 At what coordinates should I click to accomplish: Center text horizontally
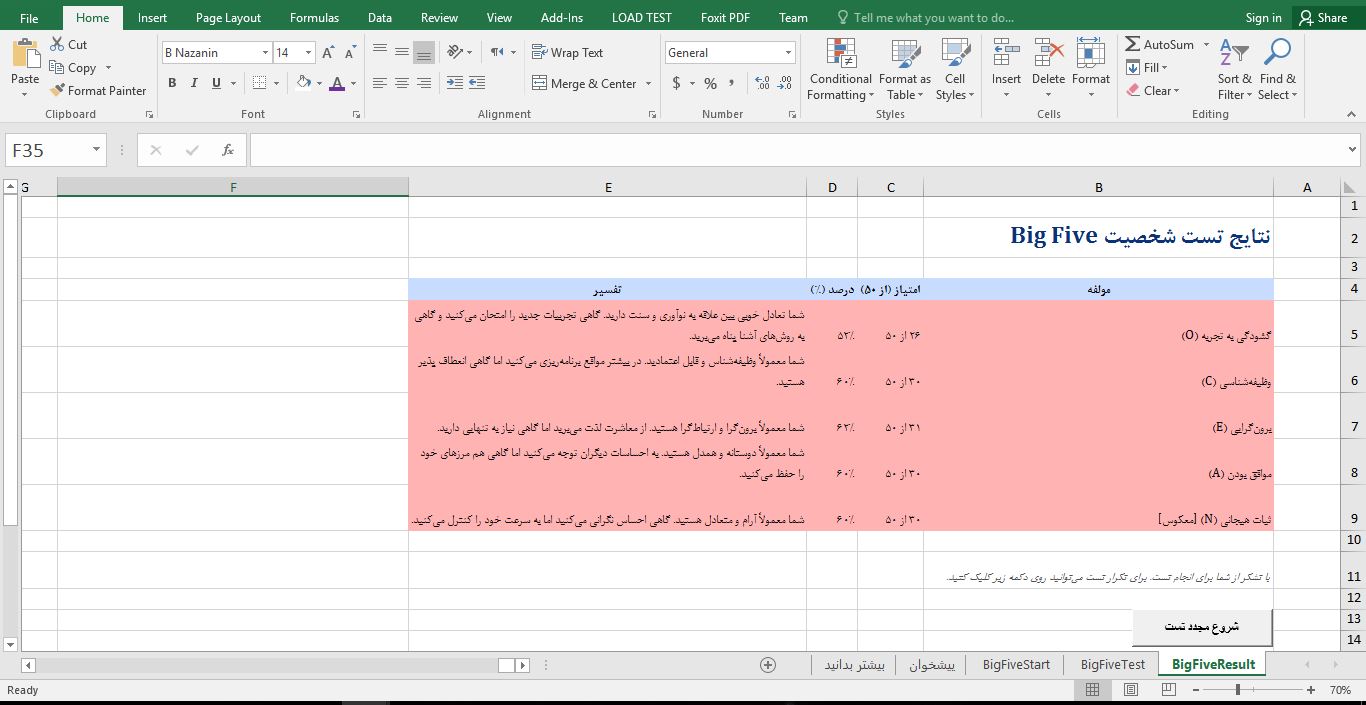(402, 83)
